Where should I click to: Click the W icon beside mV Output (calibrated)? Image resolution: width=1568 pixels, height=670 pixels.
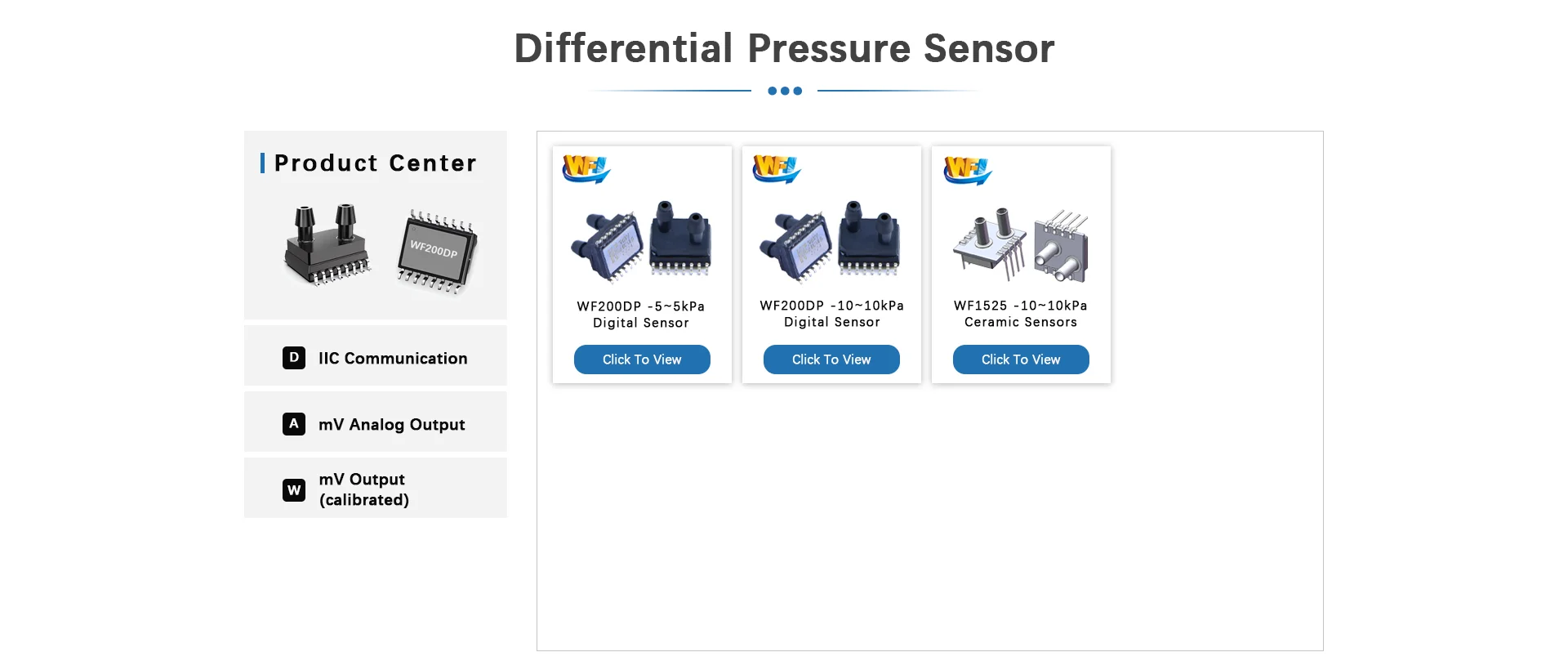[x=294, y=490]
